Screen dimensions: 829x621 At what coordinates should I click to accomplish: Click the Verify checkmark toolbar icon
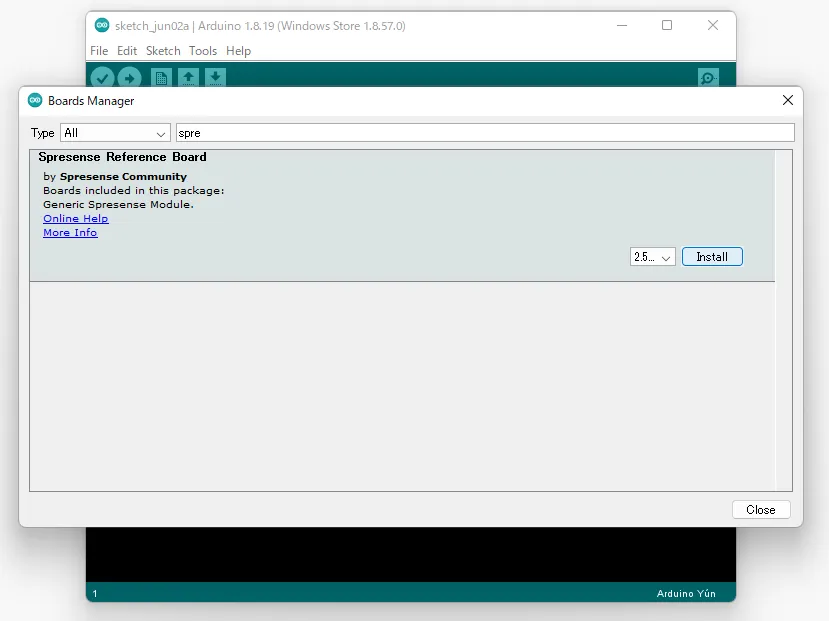click(x=102, y=78)
